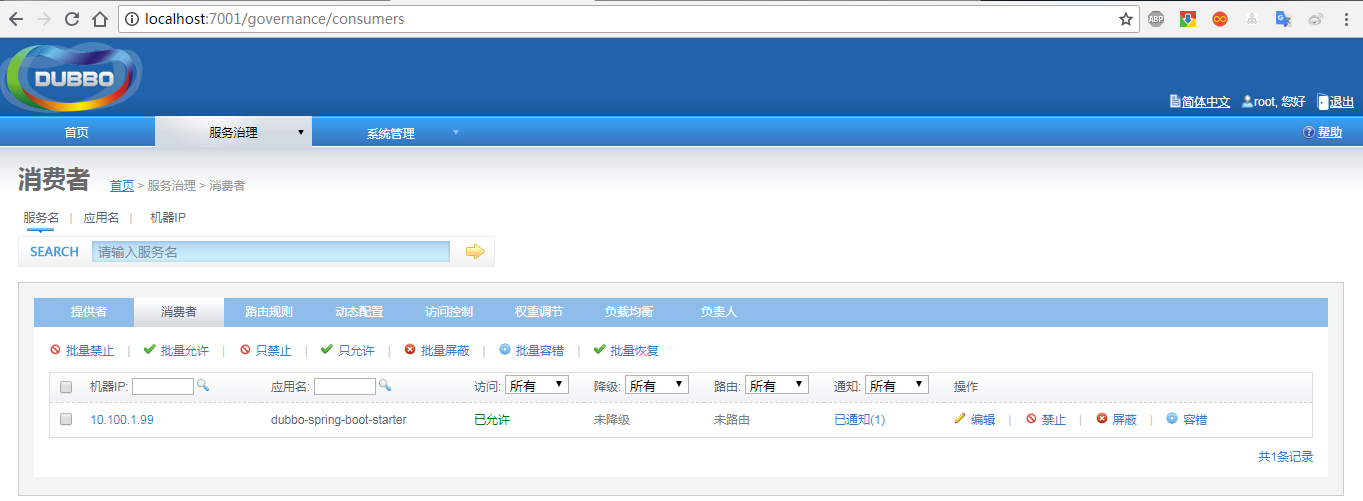The image size is (1363, 501).
Task: Click 首页 breadcrumb link
Action: click(x=122, y=185)
